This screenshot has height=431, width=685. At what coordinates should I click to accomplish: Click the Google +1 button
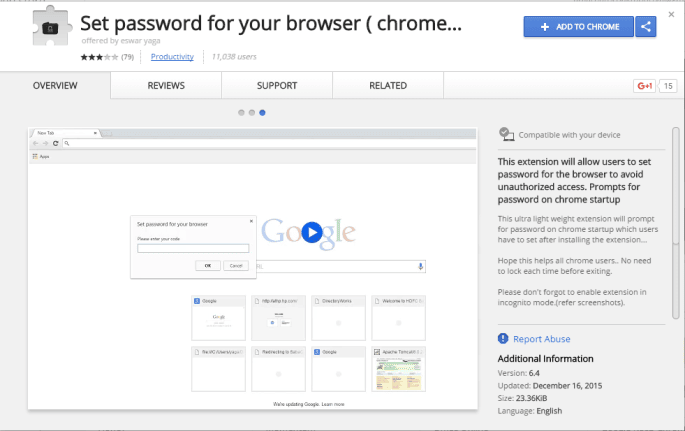pyautogui.click(x=644, y=86)
